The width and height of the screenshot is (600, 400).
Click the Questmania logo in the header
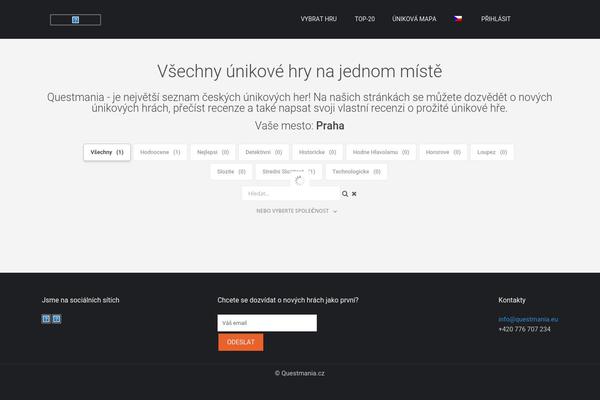pyautogui.click(x=75, y=20)
